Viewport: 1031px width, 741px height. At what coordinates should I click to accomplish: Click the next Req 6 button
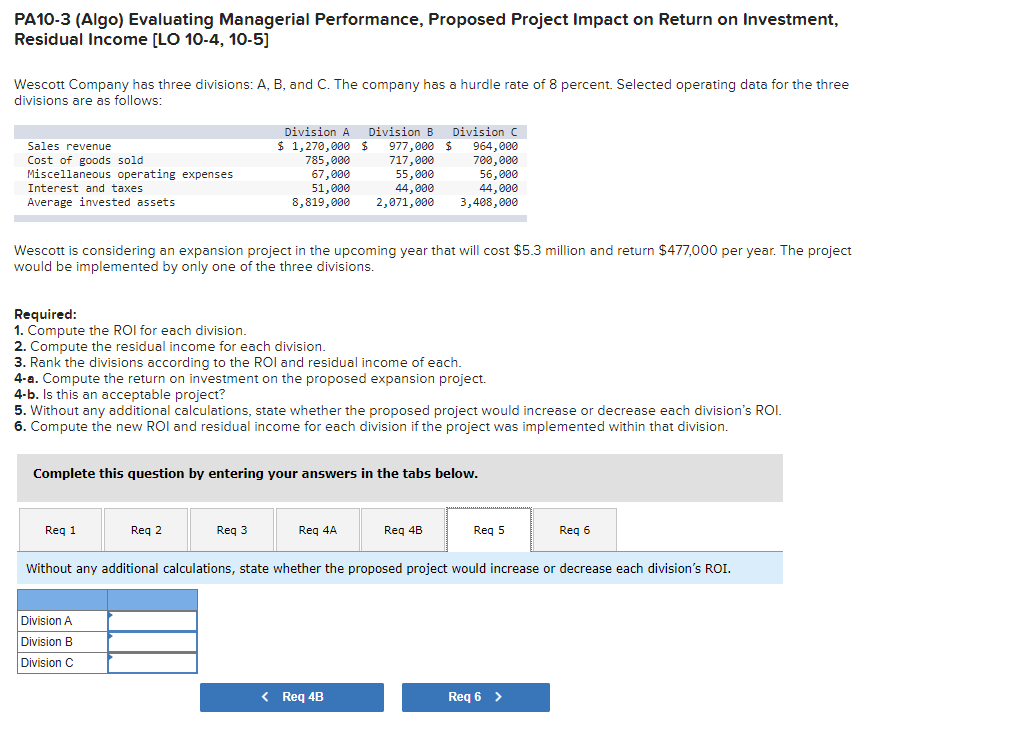tap(476, 697)
